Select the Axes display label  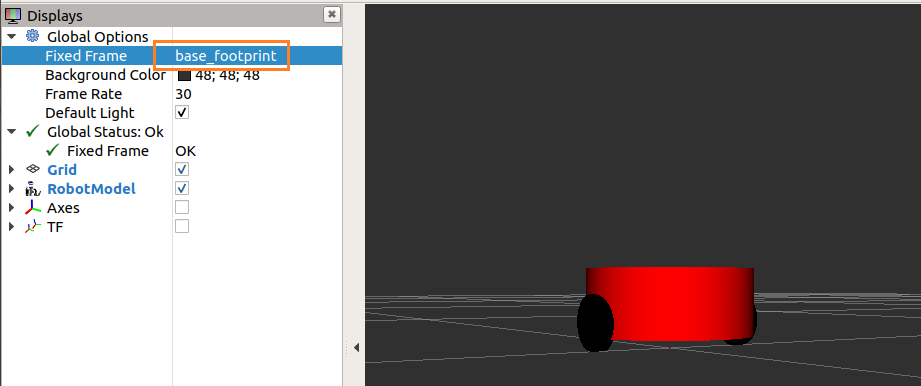[63, 207]
